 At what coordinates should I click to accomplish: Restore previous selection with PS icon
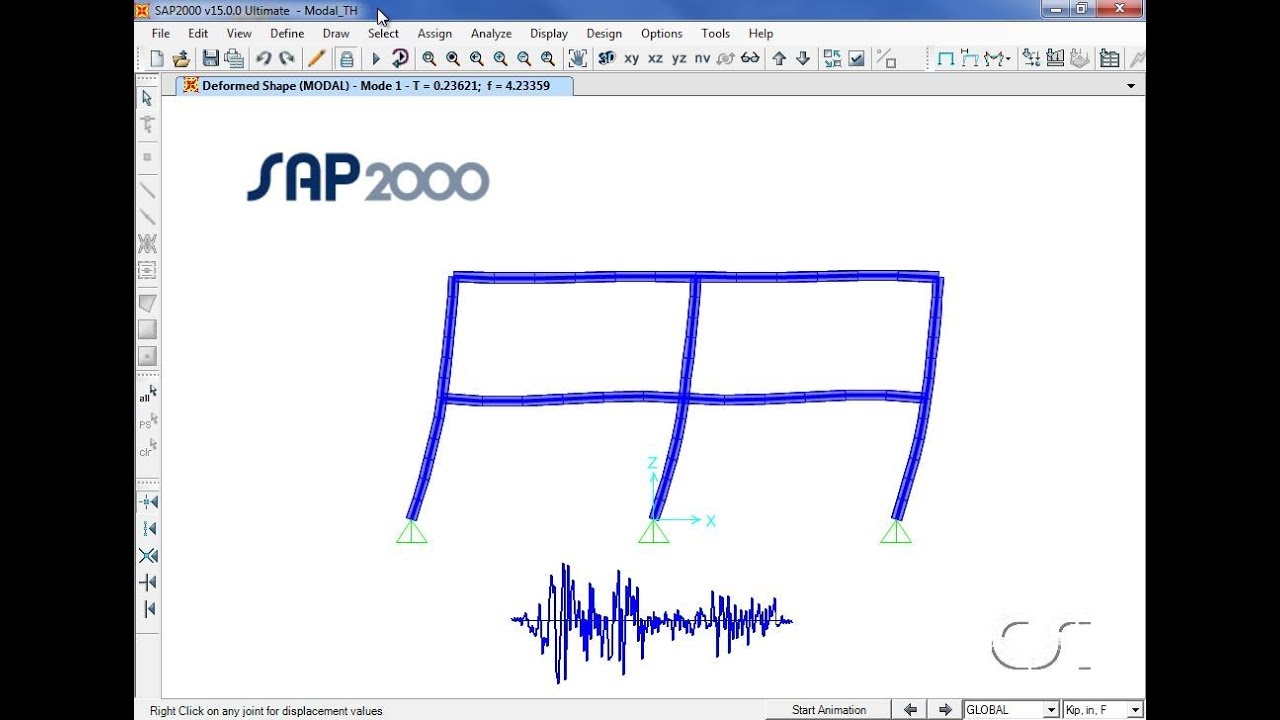[147, 421]
